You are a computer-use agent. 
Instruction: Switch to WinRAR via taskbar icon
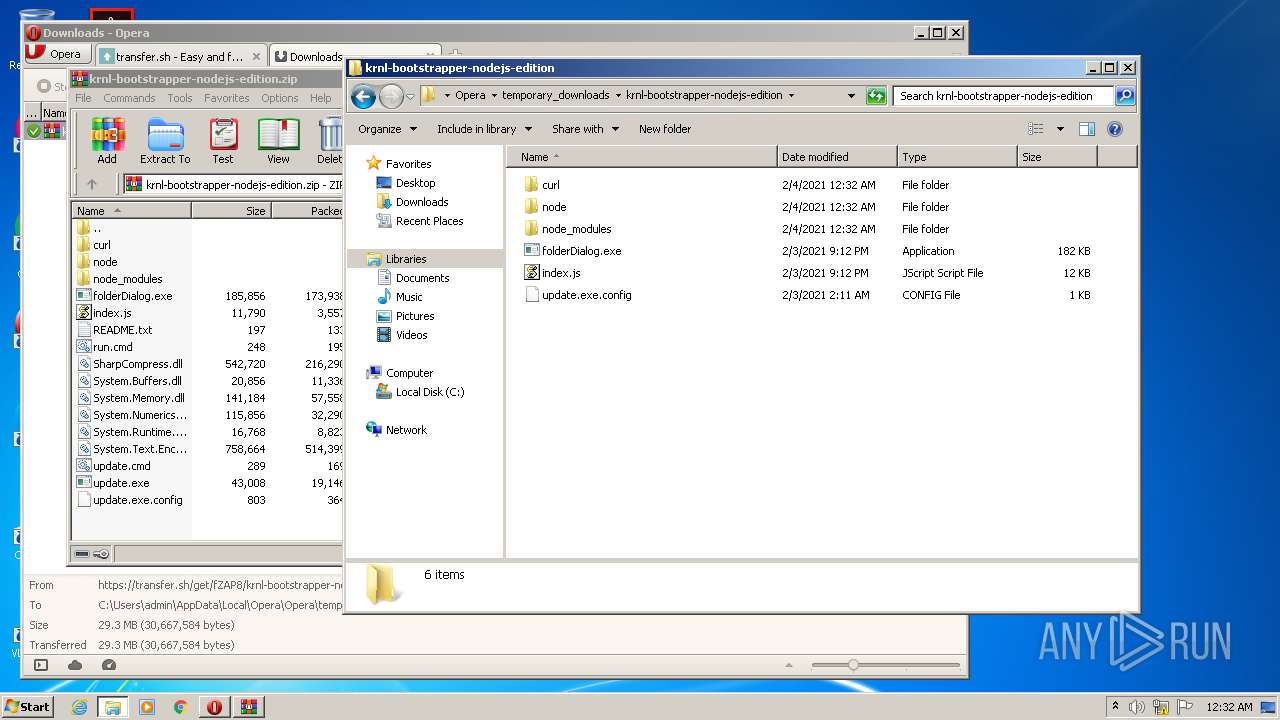point(248,707)
